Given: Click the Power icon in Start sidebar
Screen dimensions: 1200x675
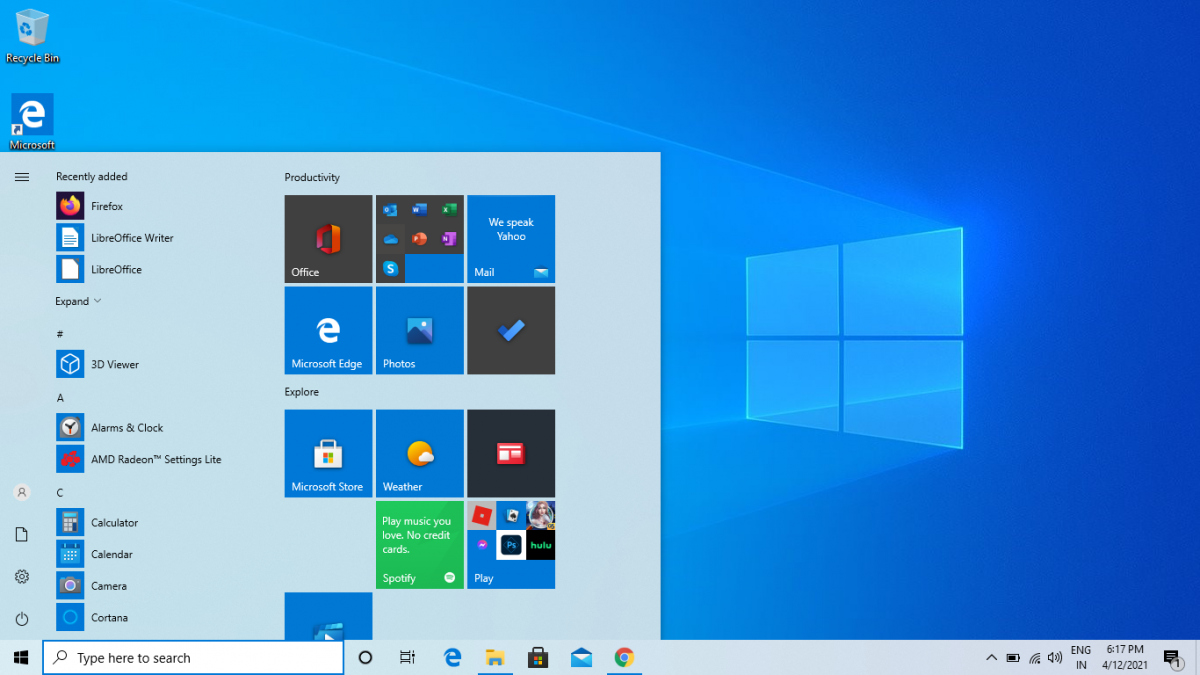Looking at the screenshot, I should click(22, 619).
